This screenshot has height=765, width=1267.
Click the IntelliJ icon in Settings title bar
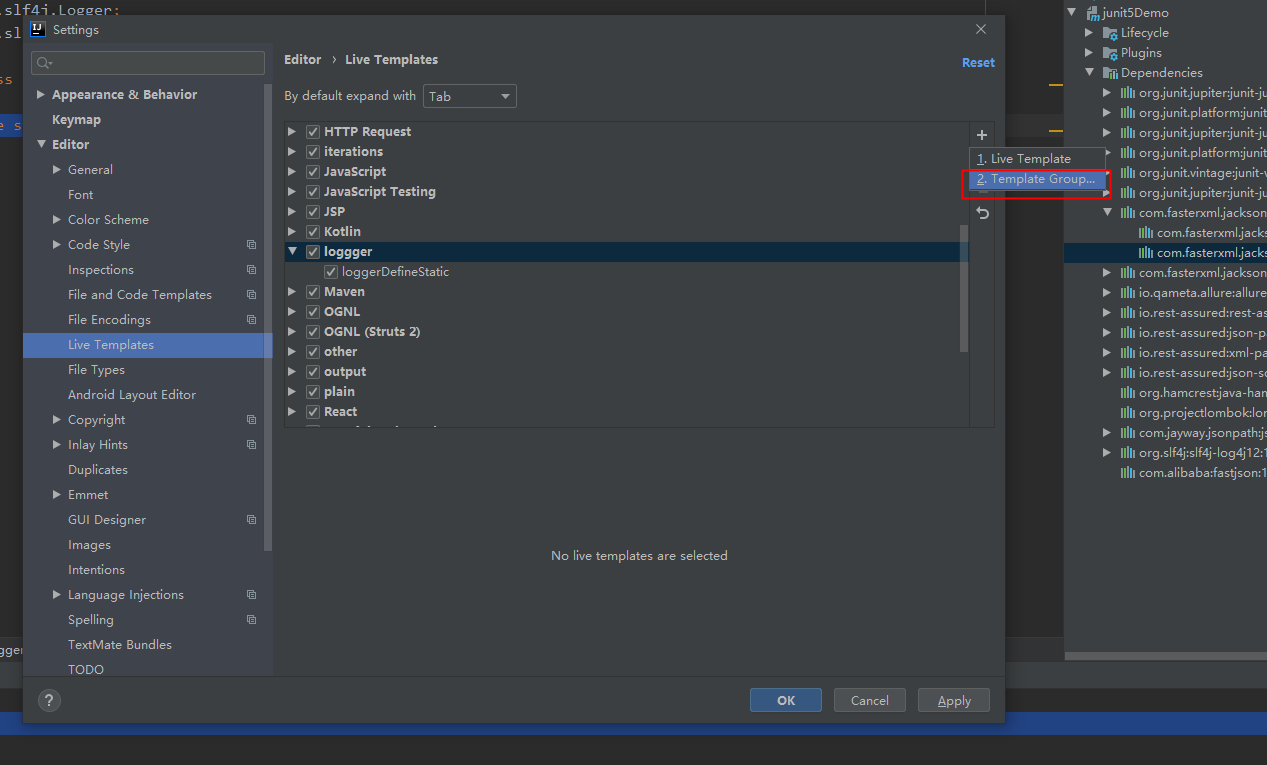click(38, 29)
